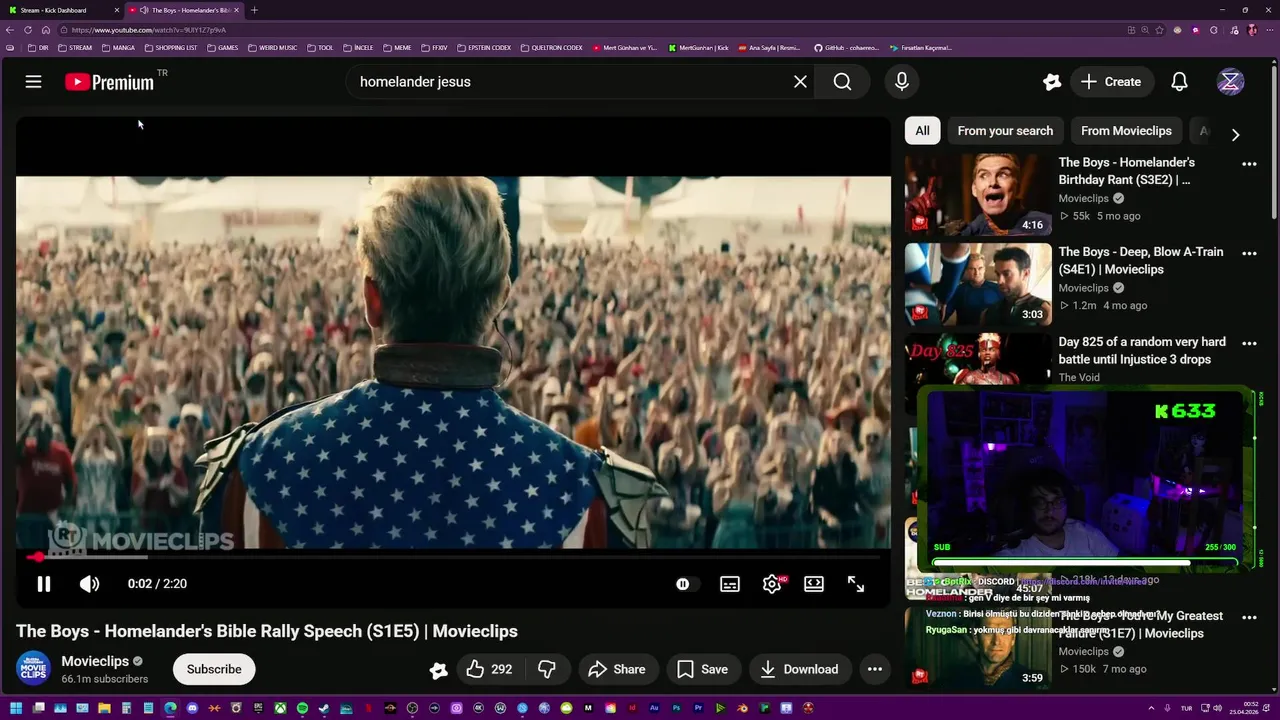Click the Create button

coord(1110,82)
